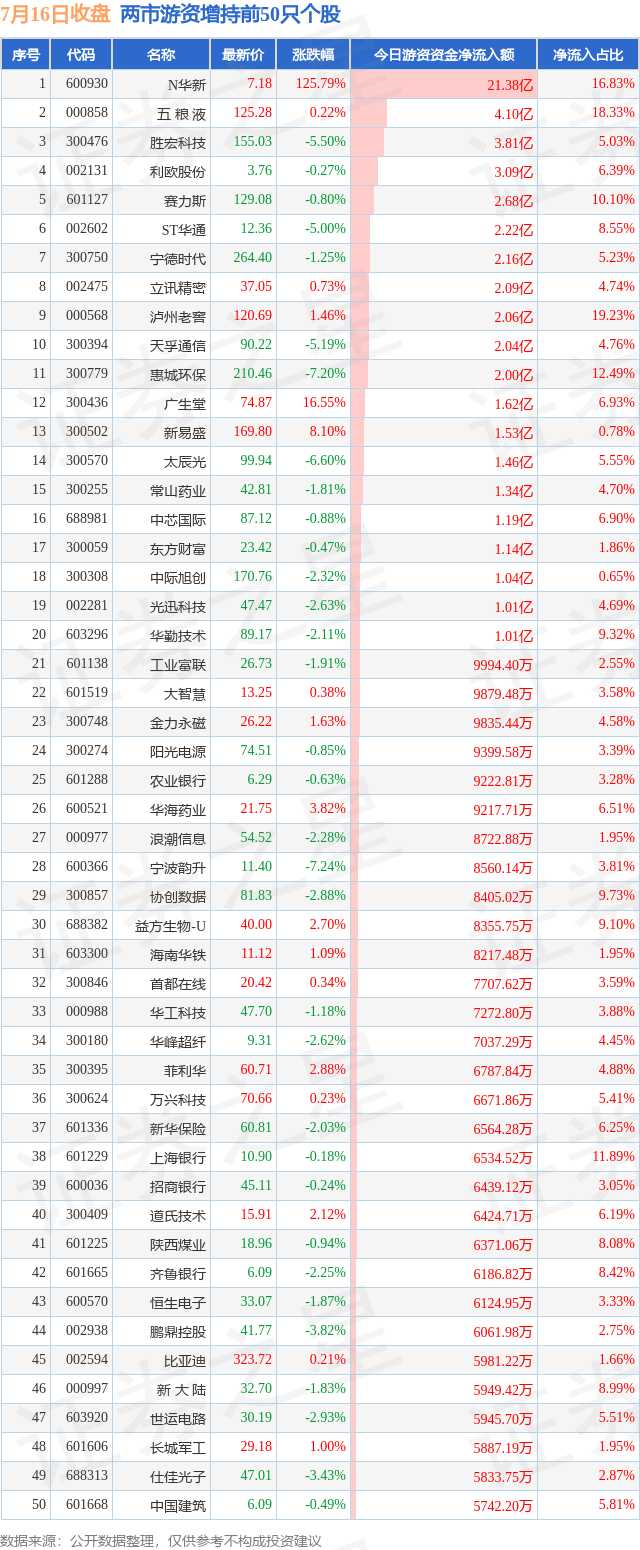640x1550 pixels.
Task: Click stock name 益方生物-U
Action: pyautogui.click(x=172, y=926)
